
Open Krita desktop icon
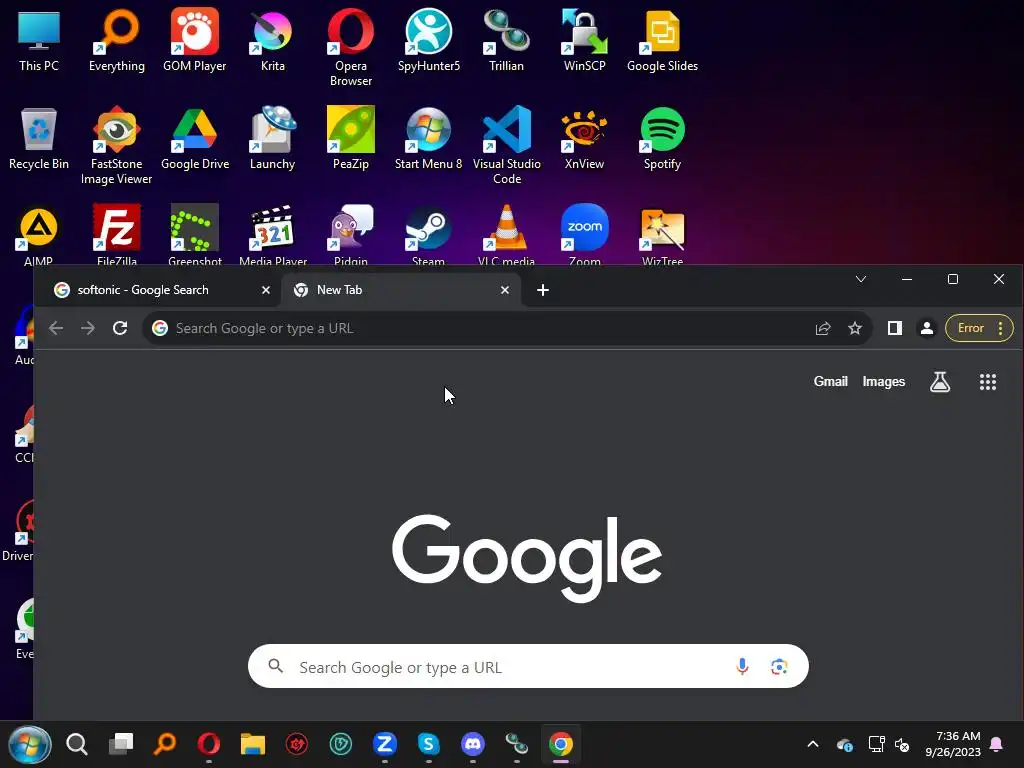click(x=272, y=40)
